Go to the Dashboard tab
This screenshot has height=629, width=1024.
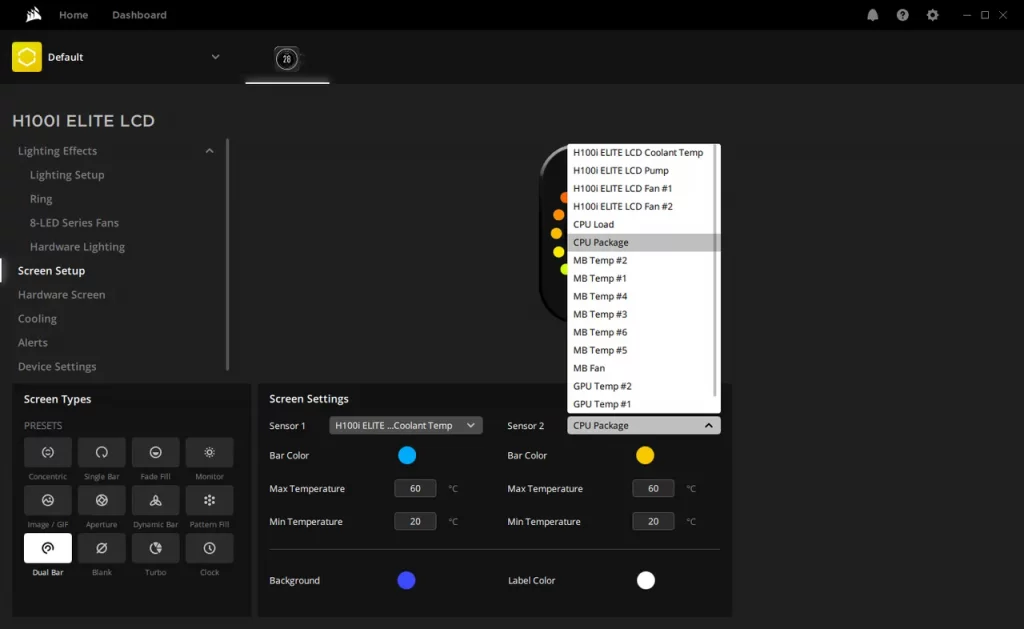tap(139, 15)
